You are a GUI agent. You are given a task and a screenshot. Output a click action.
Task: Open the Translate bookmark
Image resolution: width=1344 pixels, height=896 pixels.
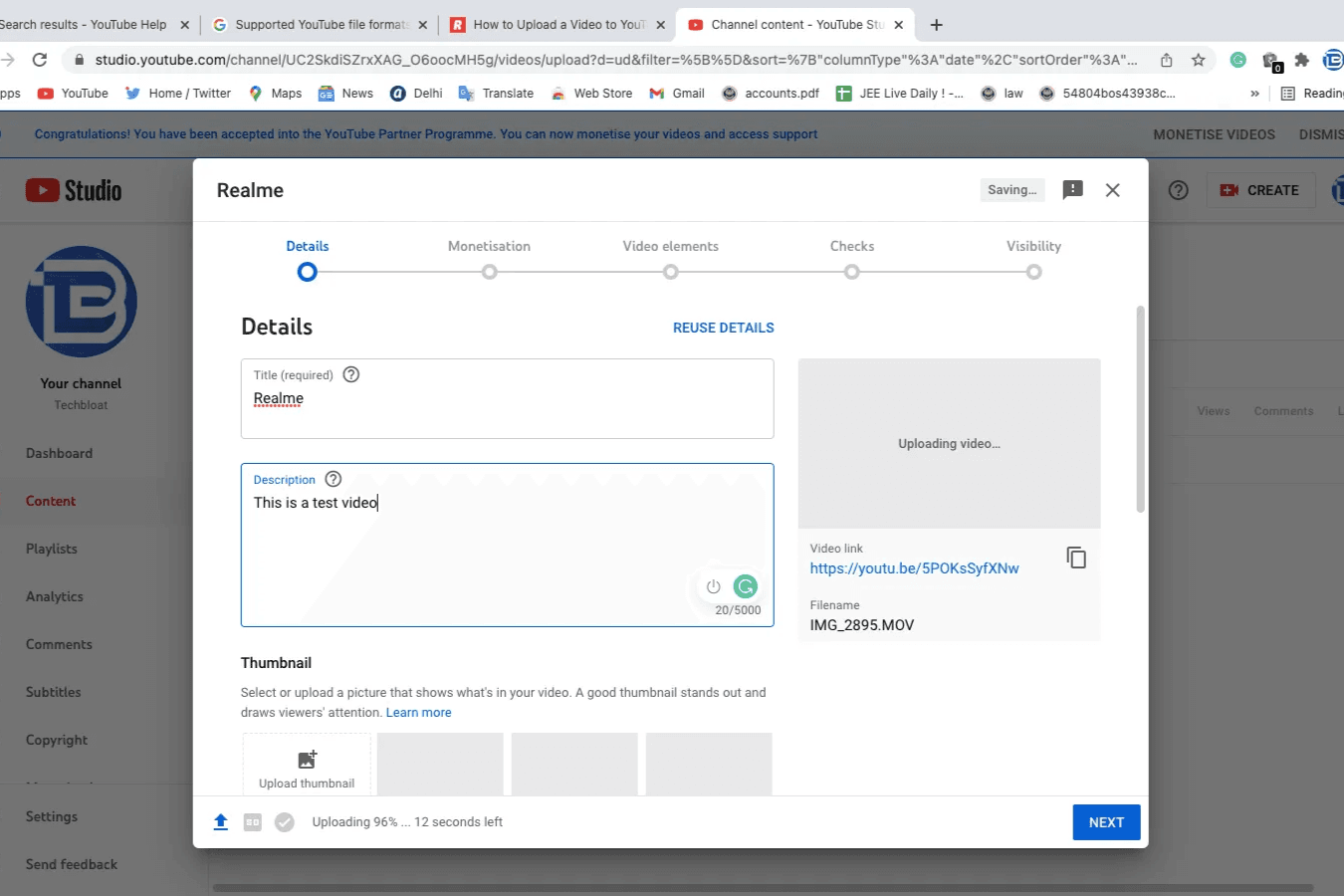coord(496,94)
